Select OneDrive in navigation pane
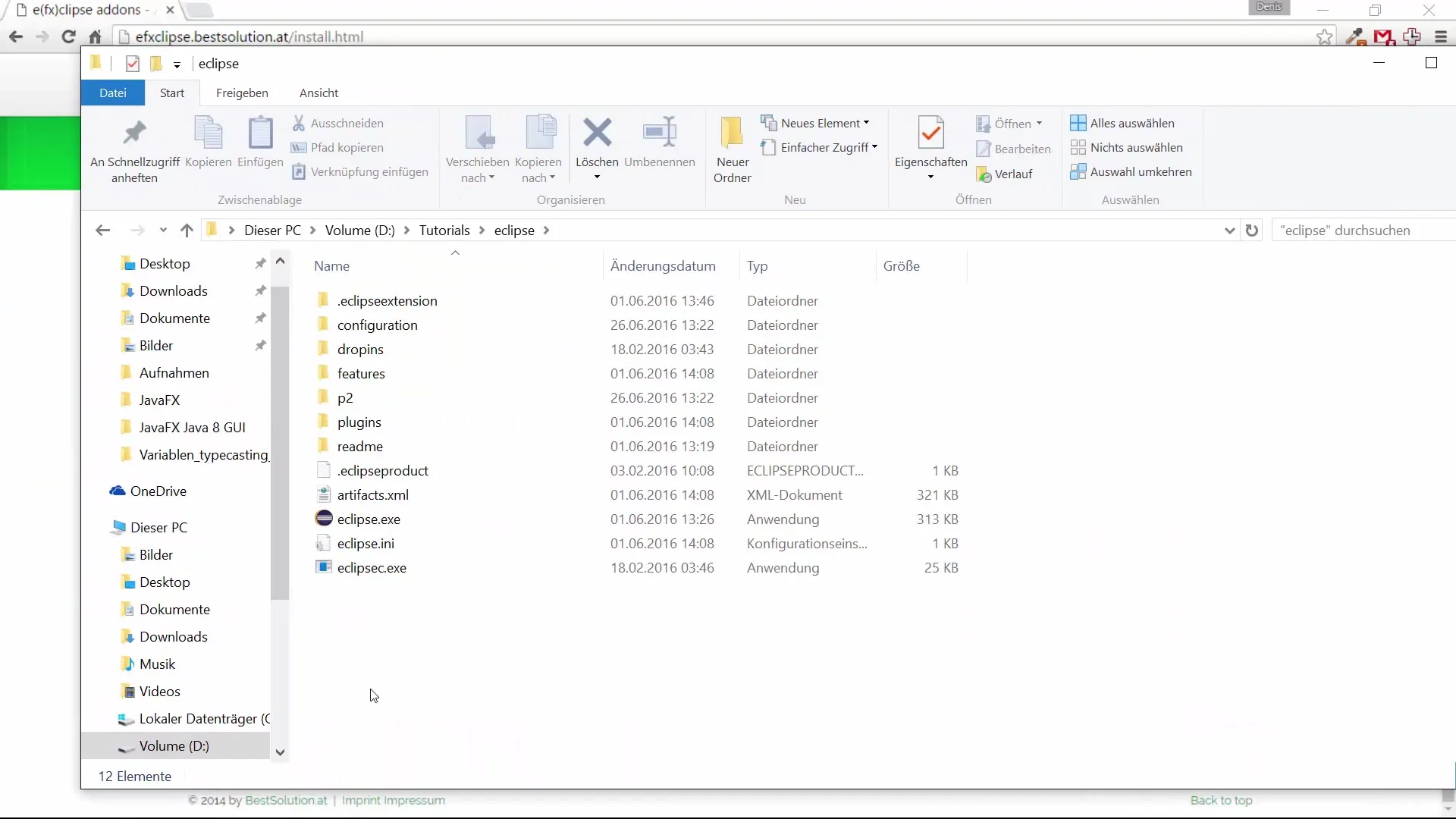1456x819 pixels. (x=158, y=491)
